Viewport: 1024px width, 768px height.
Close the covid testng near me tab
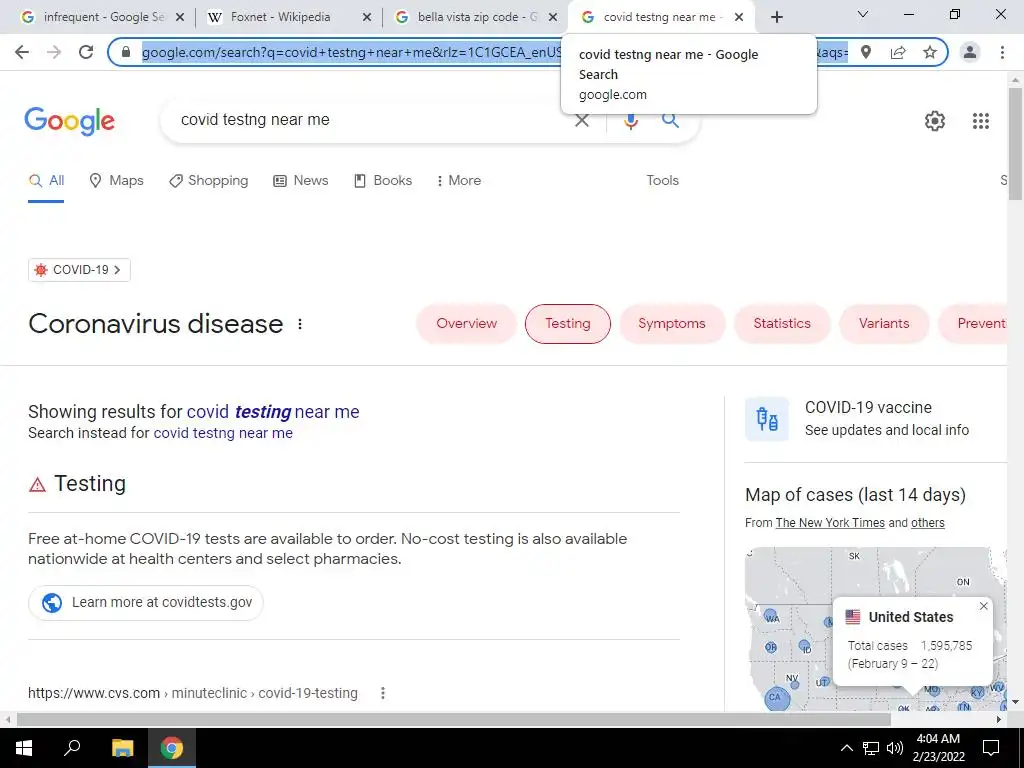coord(739,18)
